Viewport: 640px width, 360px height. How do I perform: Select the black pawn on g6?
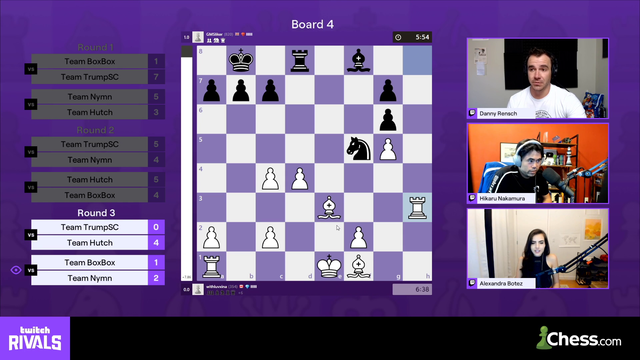click(388, 119)
